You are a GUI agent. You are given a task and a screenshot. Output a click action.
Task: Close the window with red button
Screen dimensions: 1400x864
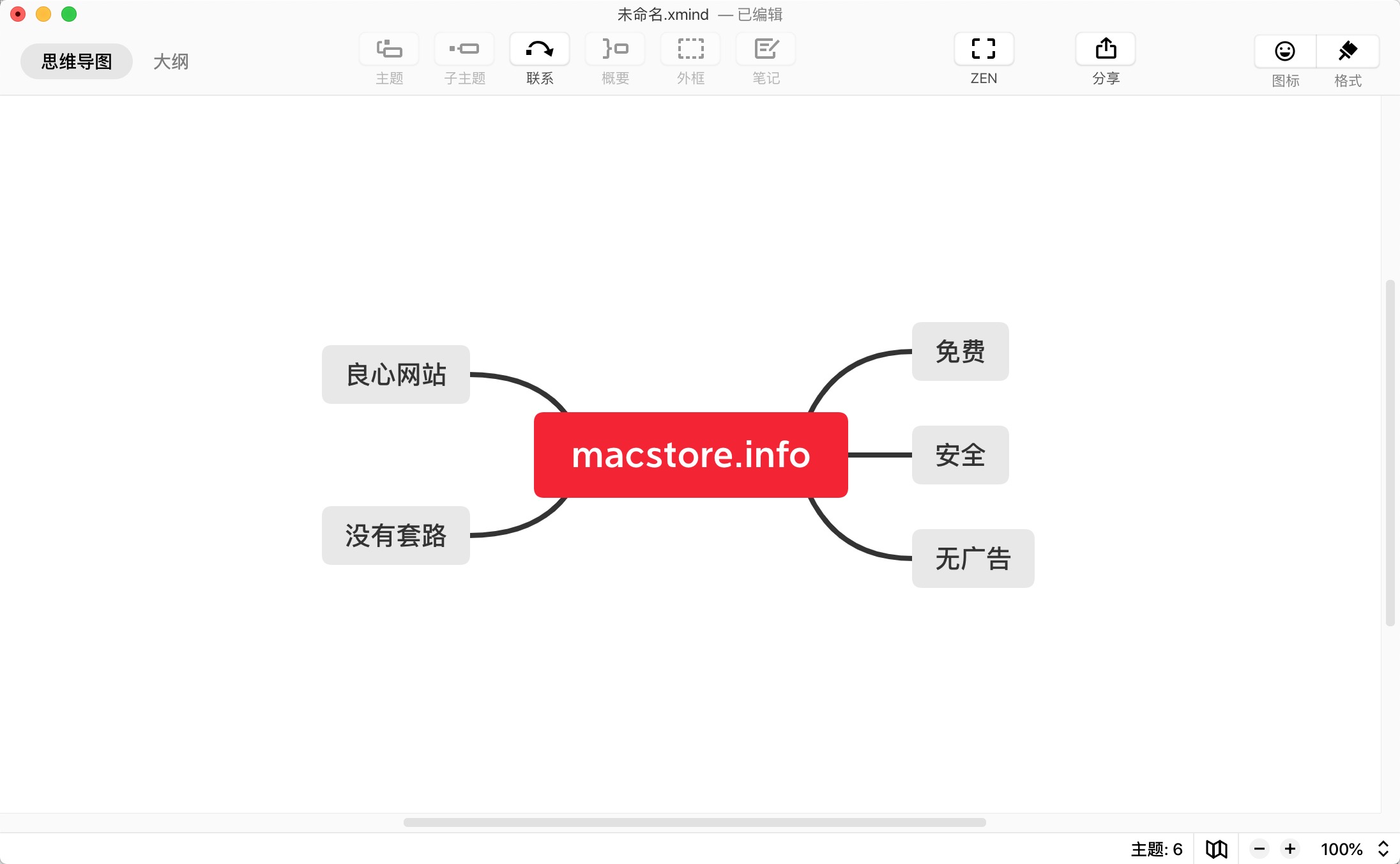pyautogui.click(x=18, y=14)
